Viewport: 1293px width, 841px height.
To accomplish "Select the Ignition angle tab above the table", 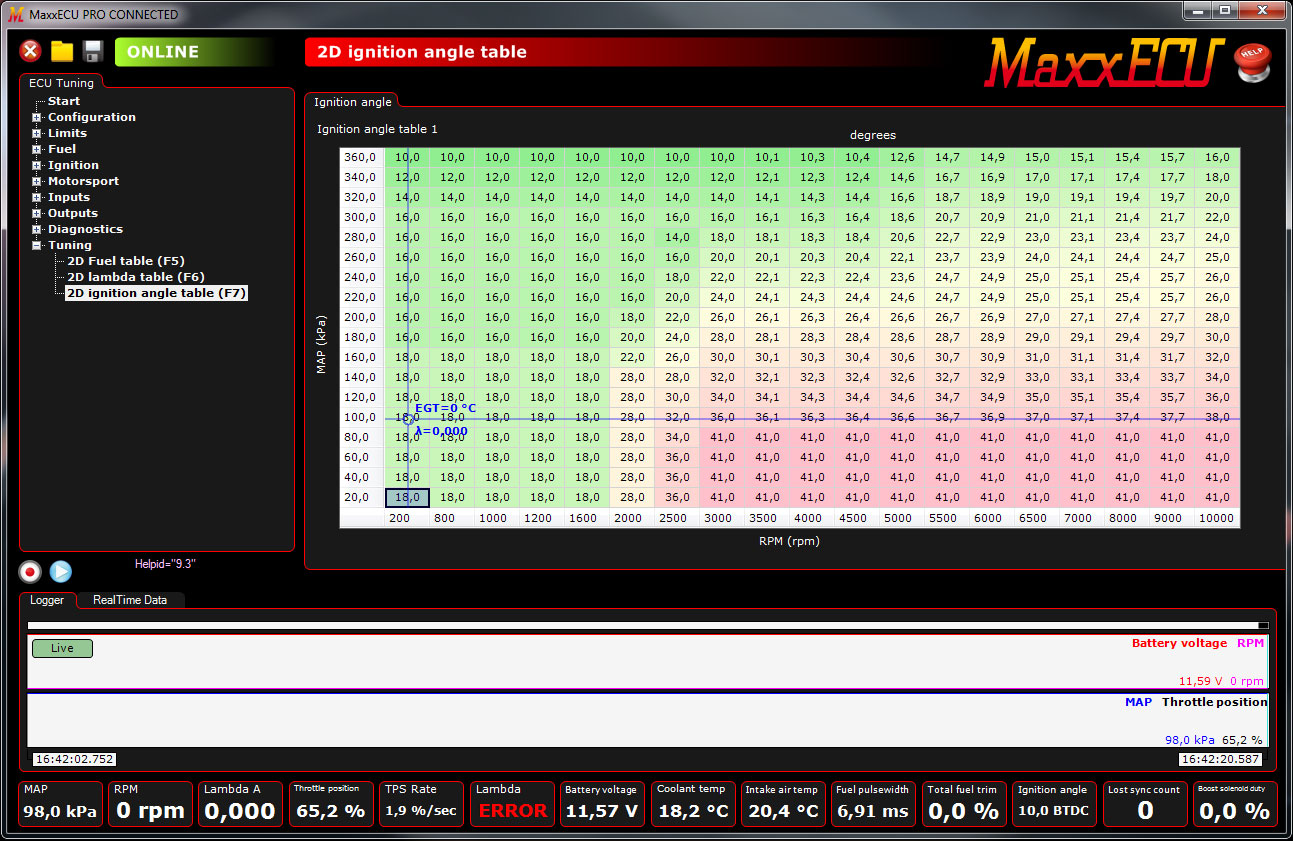I will tap(351, 101).
